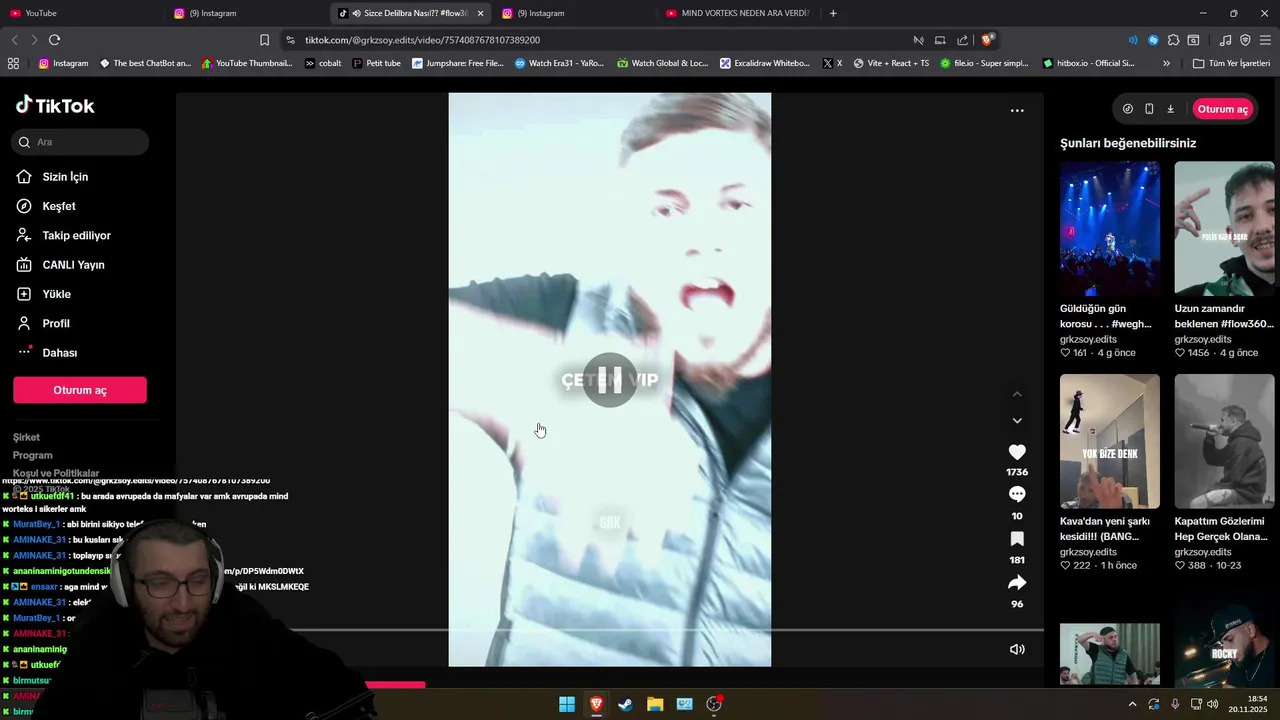
Task: Open the Windows Start menu
Action: click(567, 704)
